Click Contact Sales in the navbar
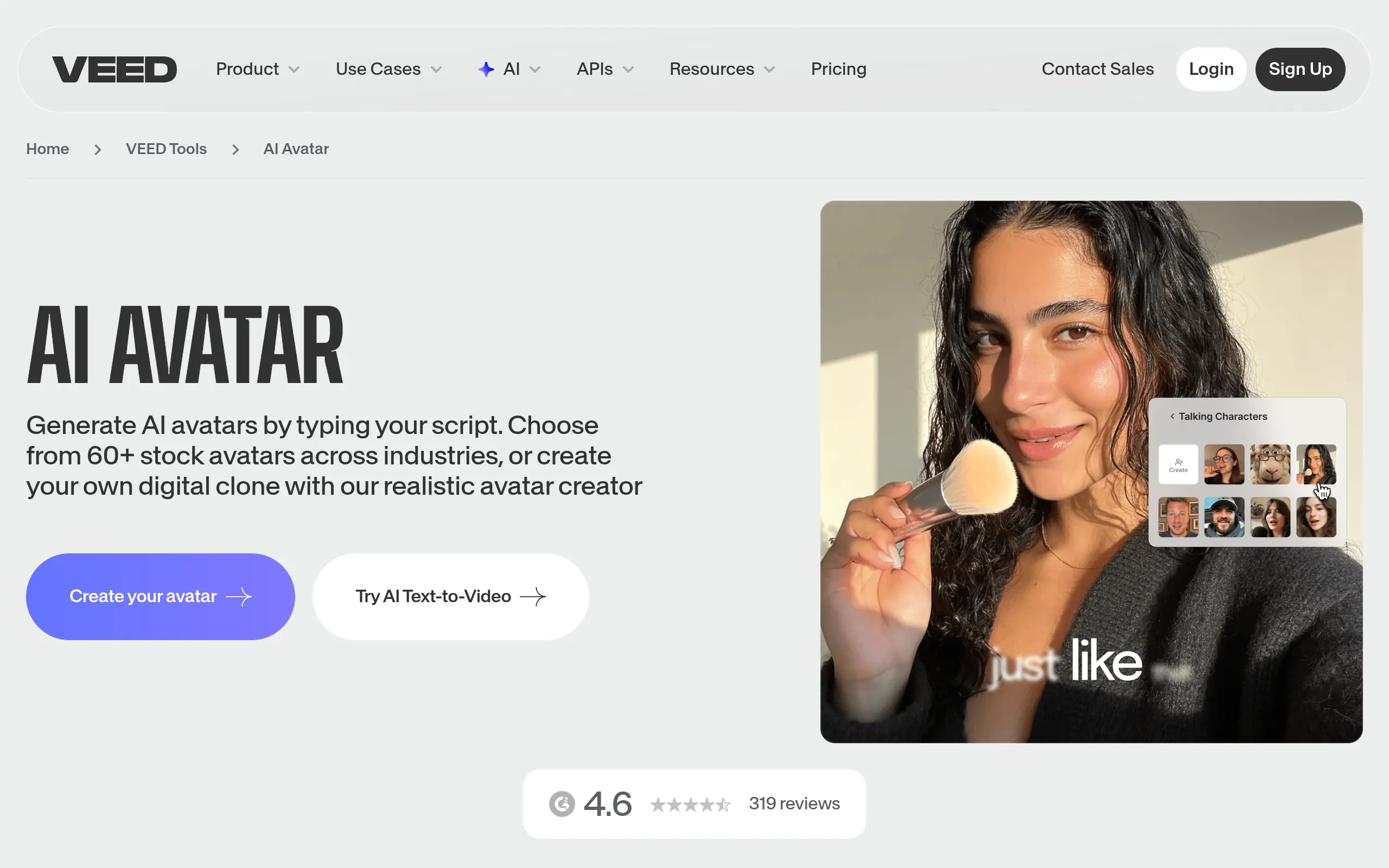 (1098, 69)
